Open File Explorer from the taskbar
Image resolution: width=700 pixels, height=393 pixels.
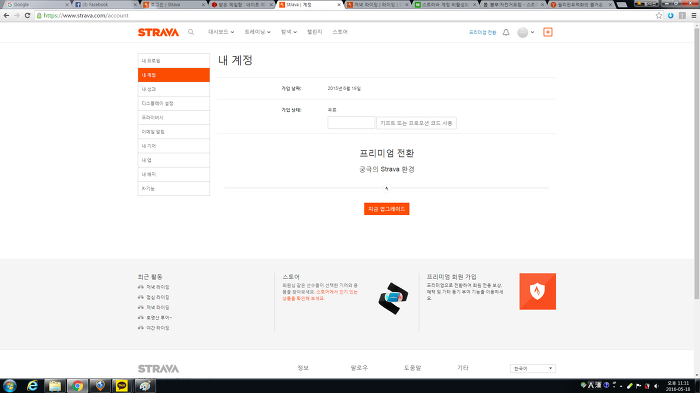[x=54, y=385]
